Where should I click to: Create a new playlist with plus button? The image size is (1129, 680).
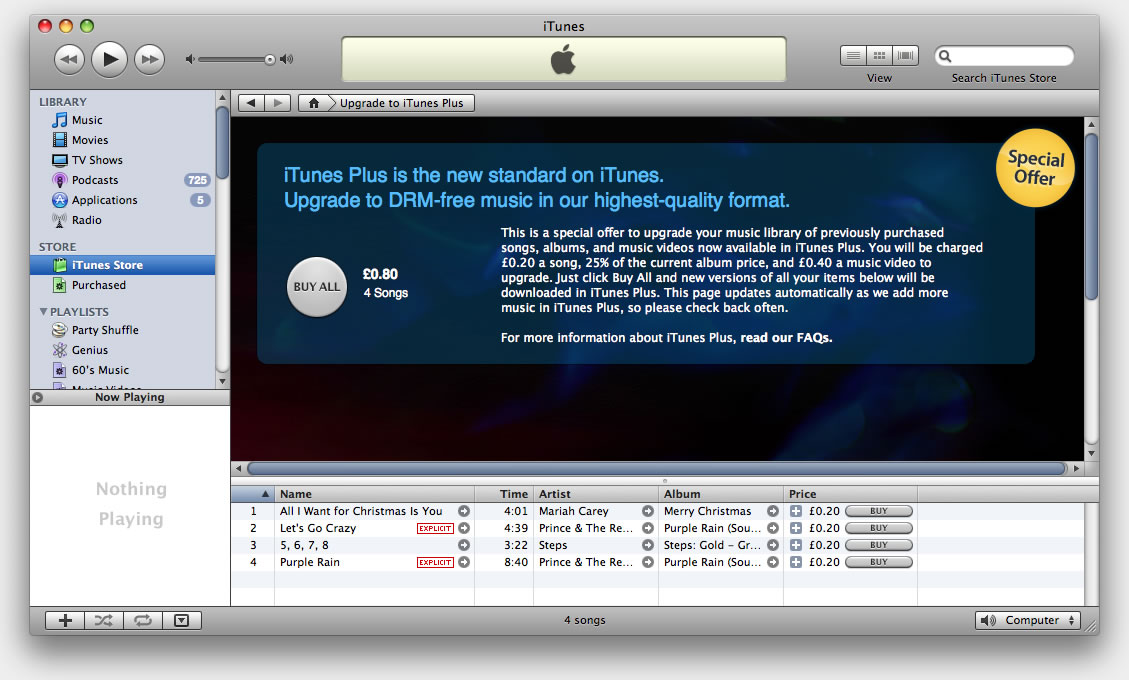65,620
